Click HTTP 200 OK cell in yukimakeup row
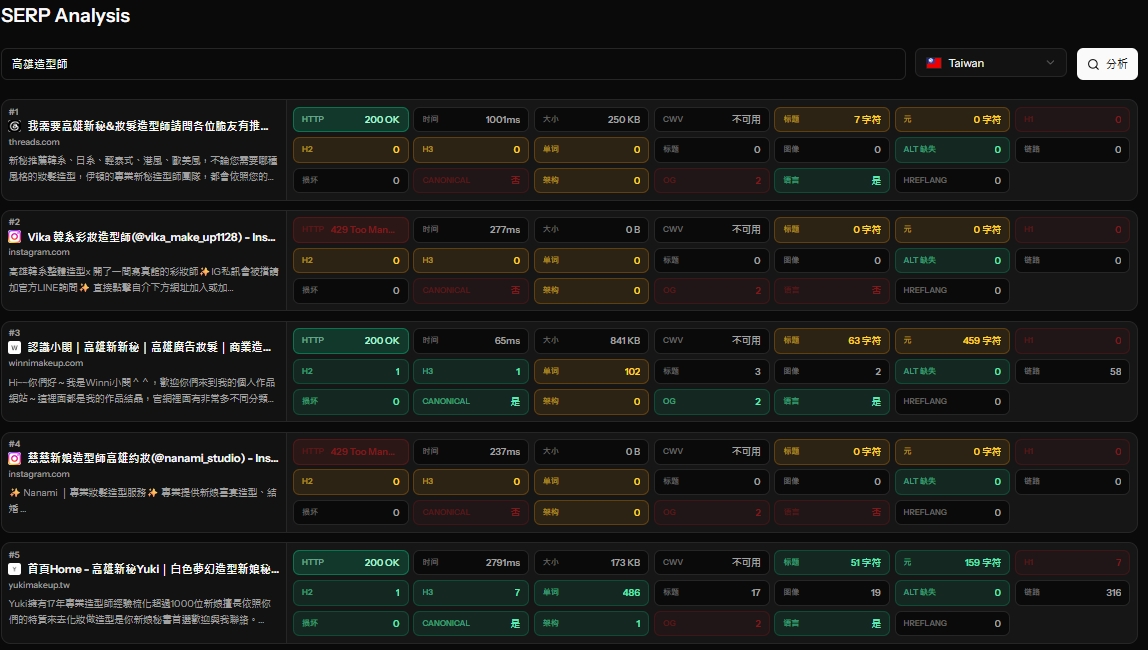 pos(351,562)
